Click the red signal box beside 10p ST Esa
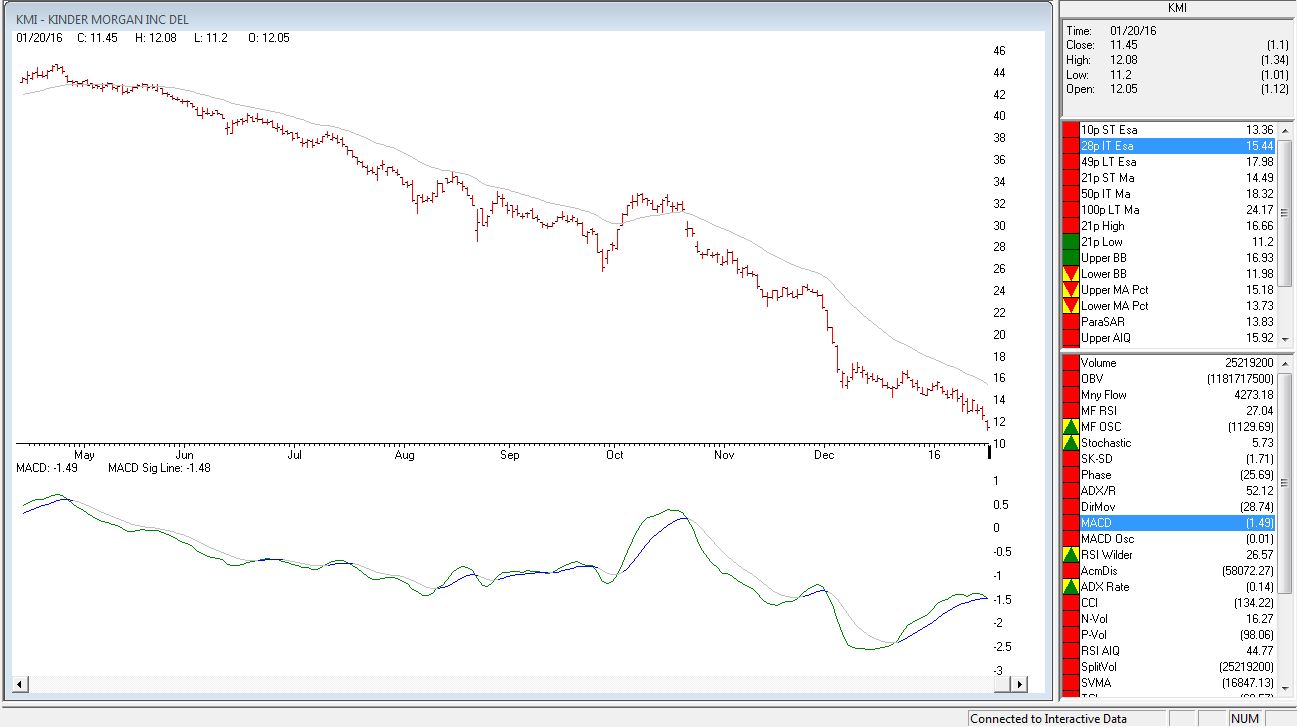Viewport: 1297px width, 727px height. click(1071, 130)
